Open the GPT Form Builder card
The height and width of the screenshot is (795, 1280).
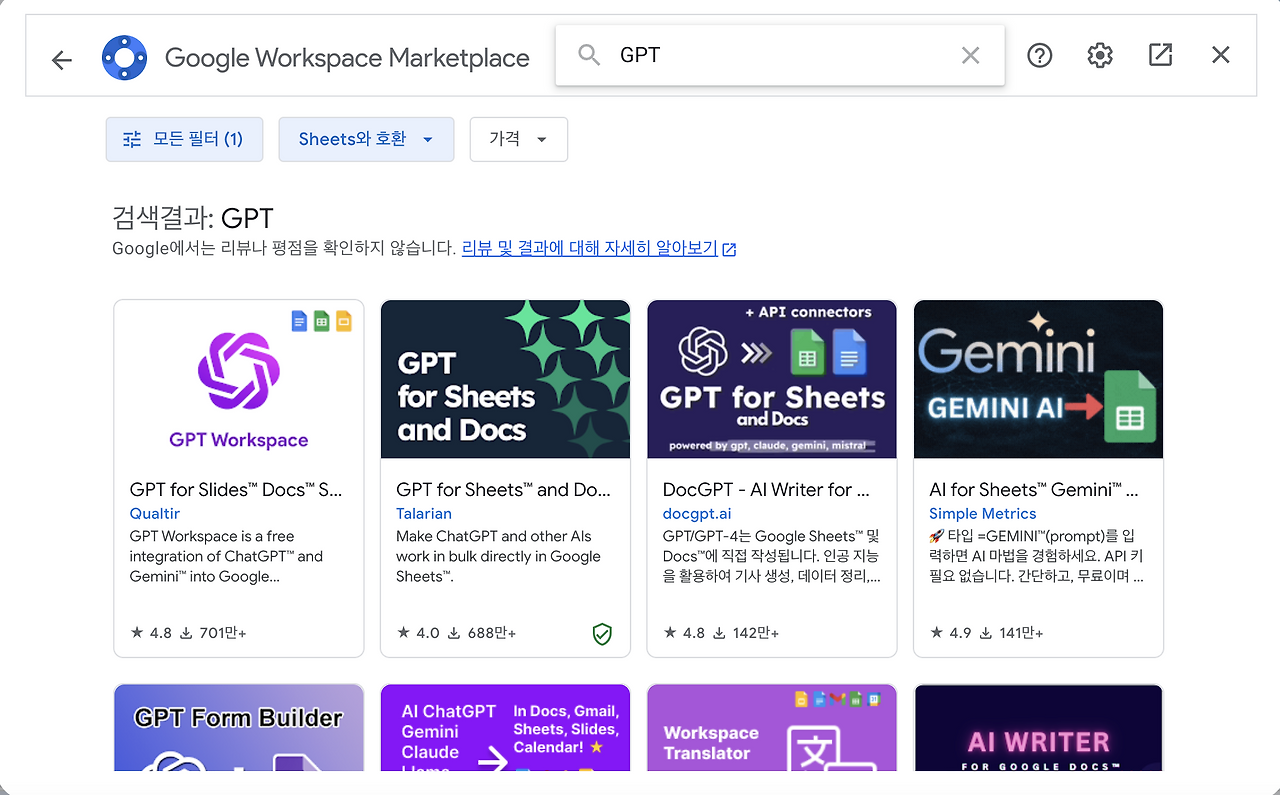[x=239, y=728]
